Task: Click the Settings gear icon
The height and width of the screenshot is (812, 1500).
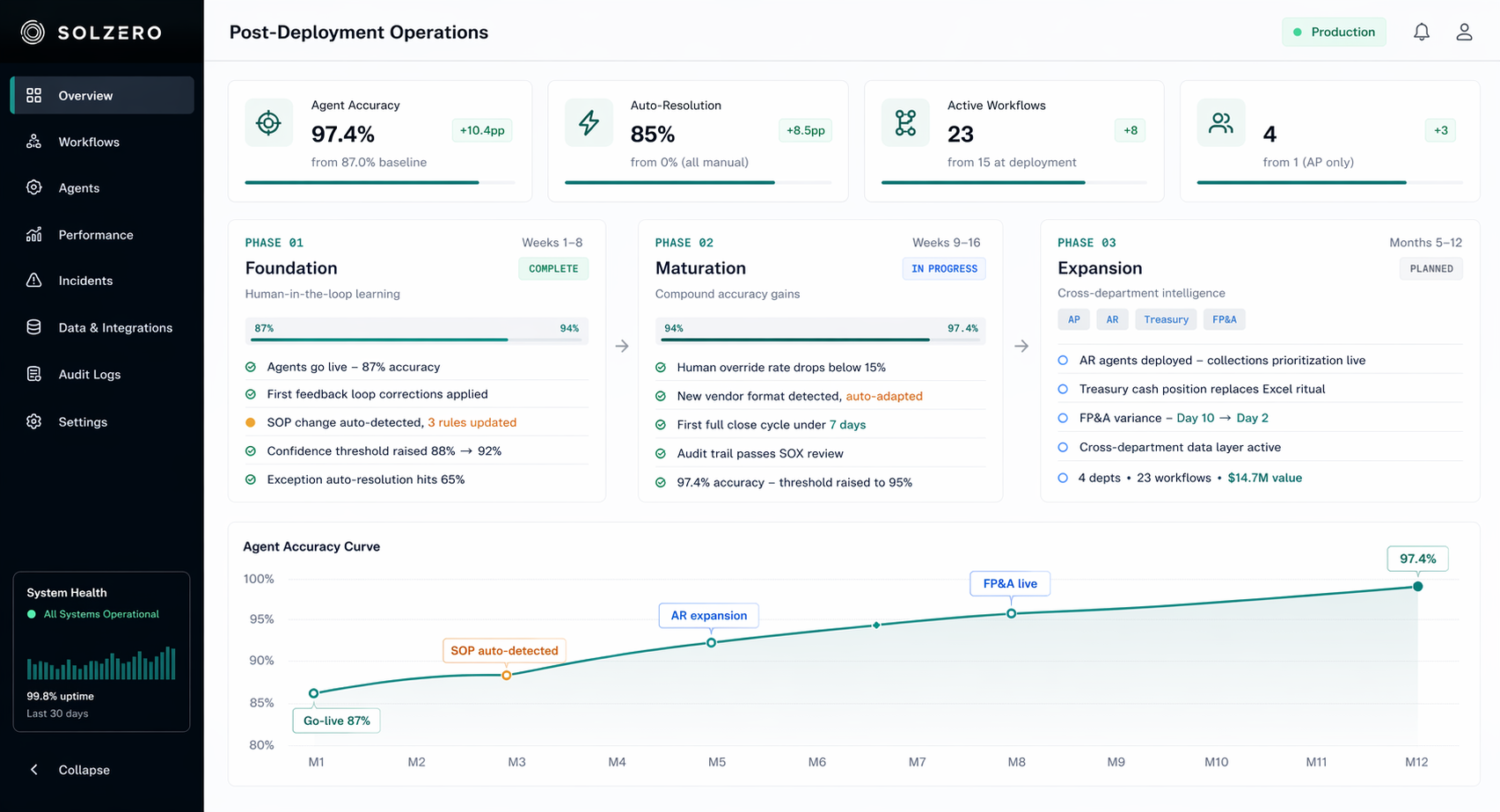Action: [34, 421]
